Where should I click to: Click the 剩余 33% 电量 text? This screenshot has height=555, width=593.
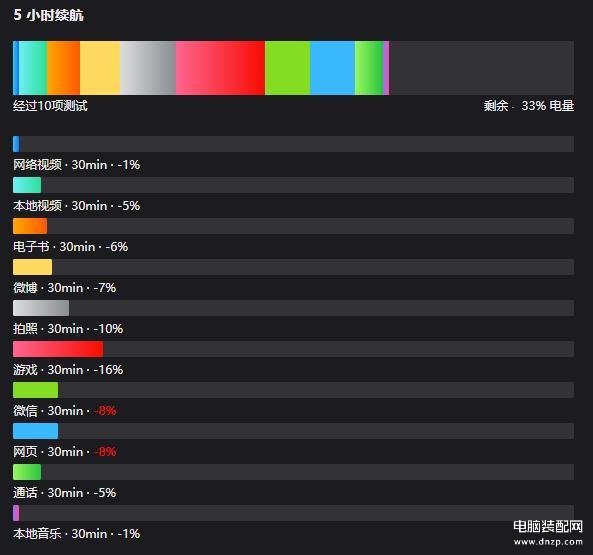pos(529,105)
